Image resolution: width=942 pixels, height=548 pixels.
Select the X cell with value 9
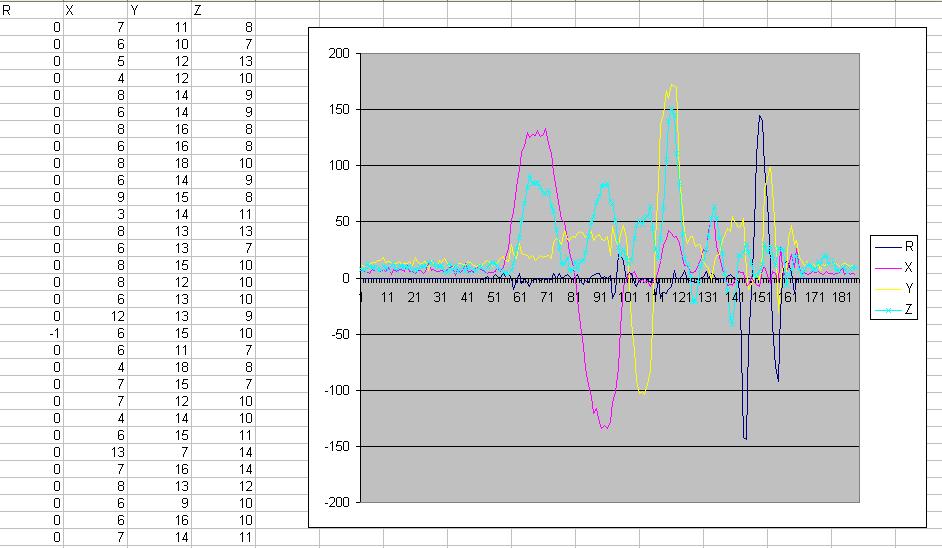point(95,198)
